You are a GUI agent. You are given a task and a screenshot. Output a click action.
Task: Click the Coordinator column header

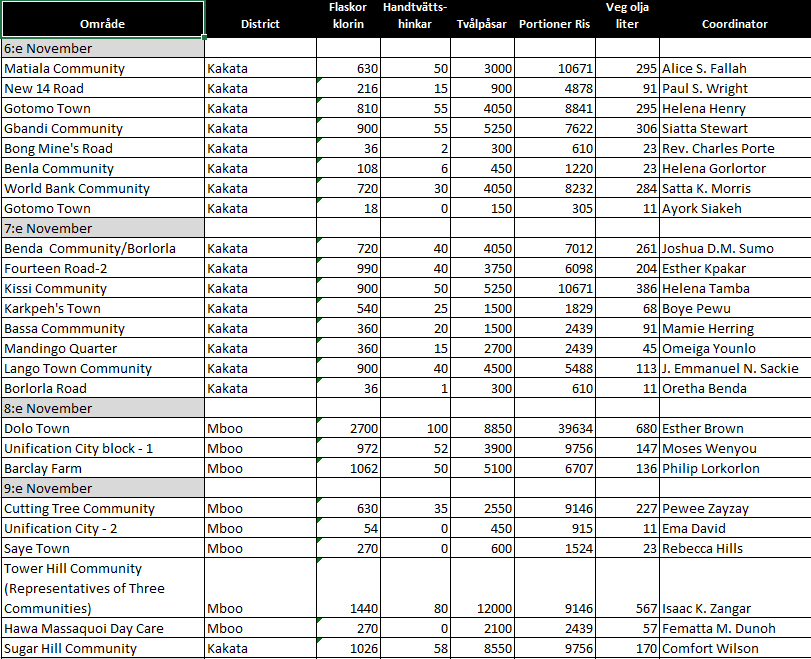(x=734, y=23)
